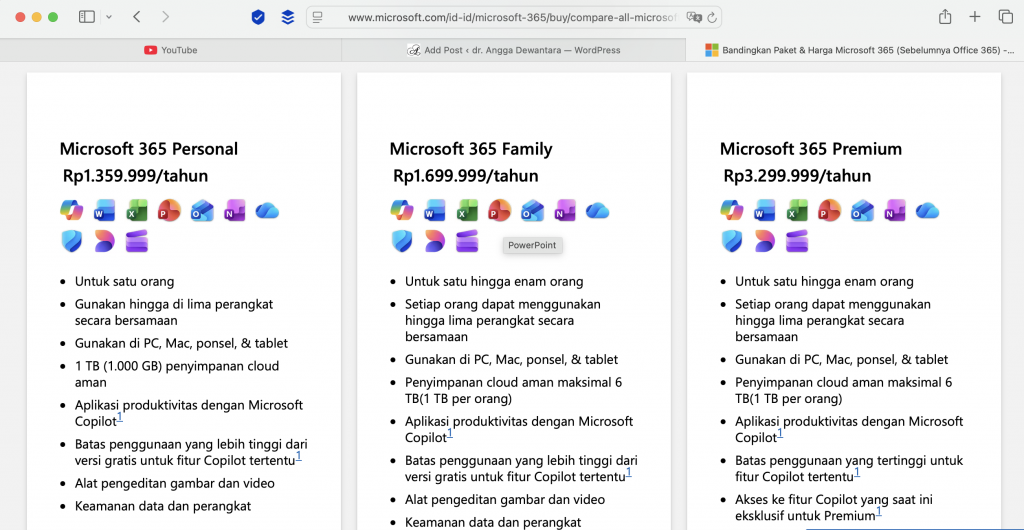The height and width of the screenshot is (530, 1024).
Task: Click the Outlook icon under Microsoft 365 Personal
Action: click(202, 211)
